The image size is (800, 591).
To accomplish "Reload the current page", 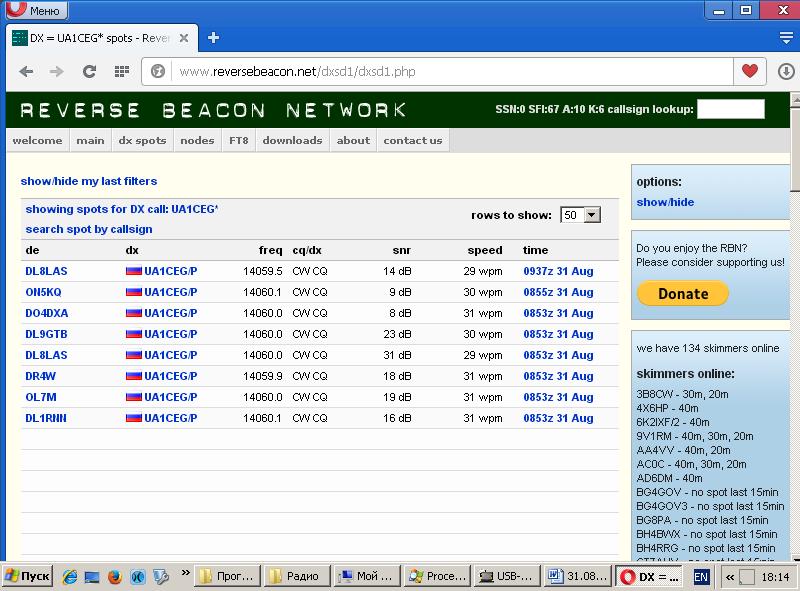I will [89, 71].
